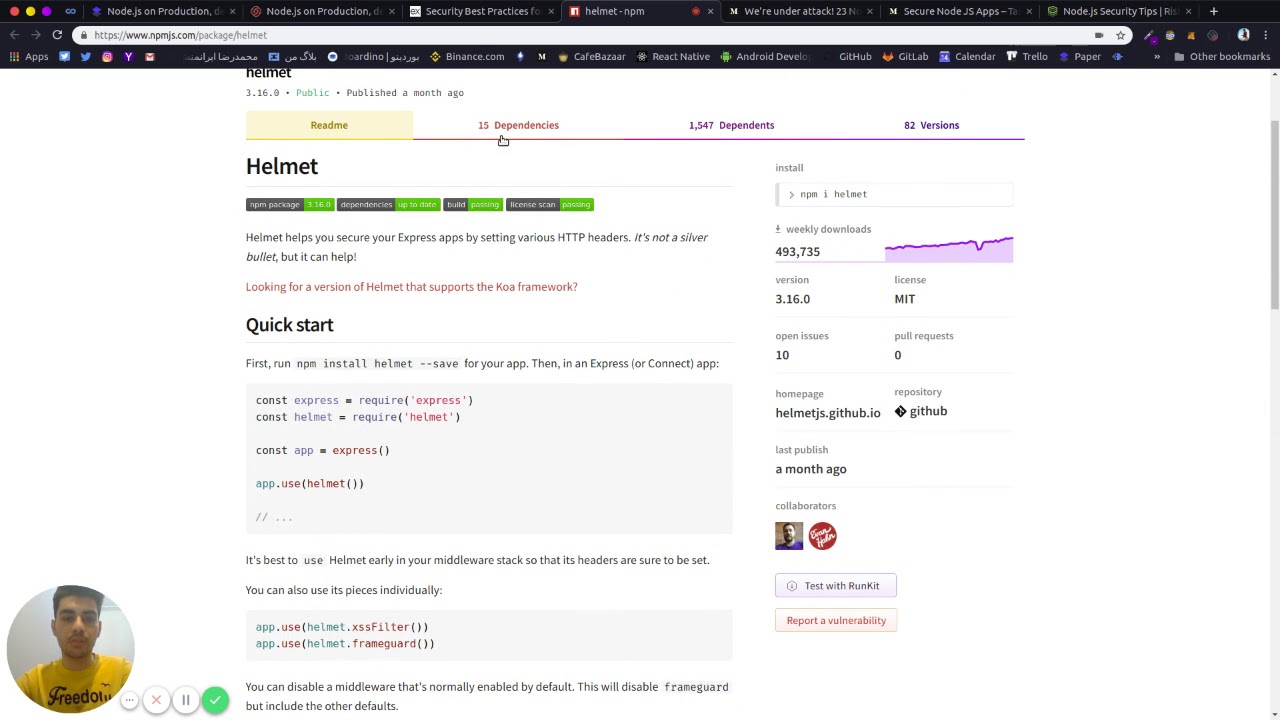Click the build passing badge
Image resolution: width=1280 pixels, height=720 pixels.
coord(473,205)
